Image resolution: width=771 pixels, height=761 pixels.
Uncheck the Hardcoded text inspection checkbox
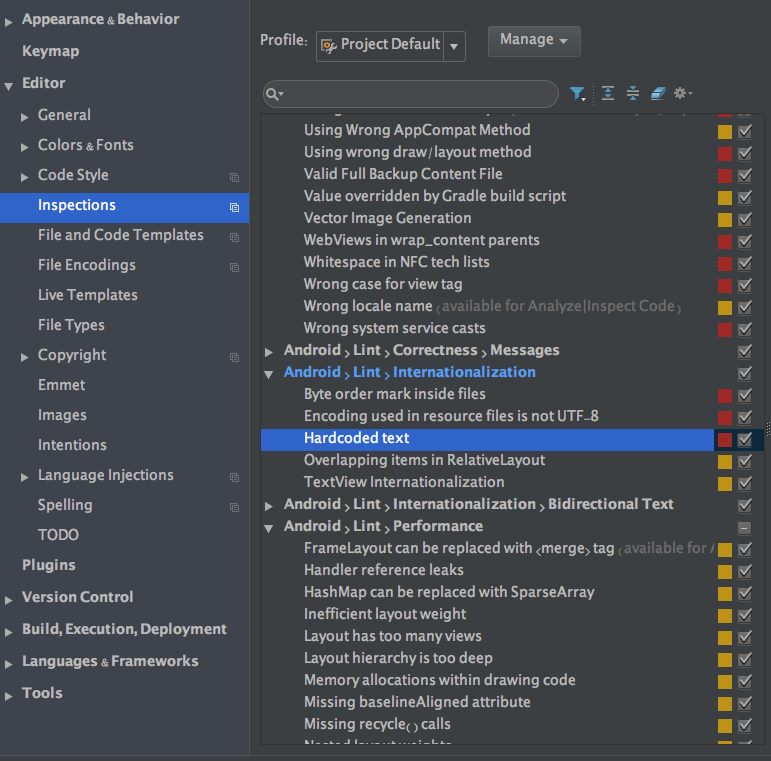[745, 439]
